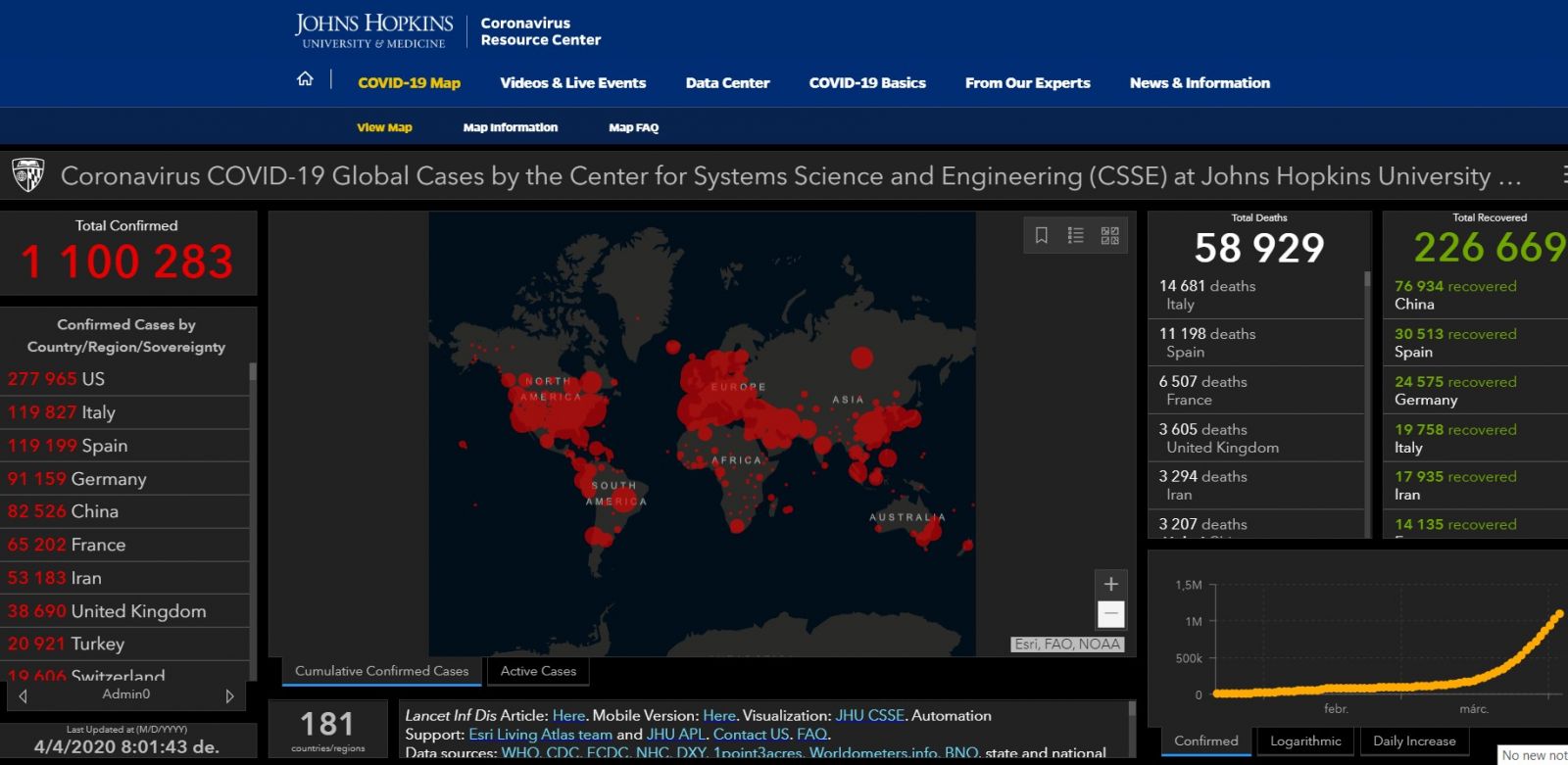Select Iran with 53 183 cases
The image size is (1568, 765).
pos(124,578)
